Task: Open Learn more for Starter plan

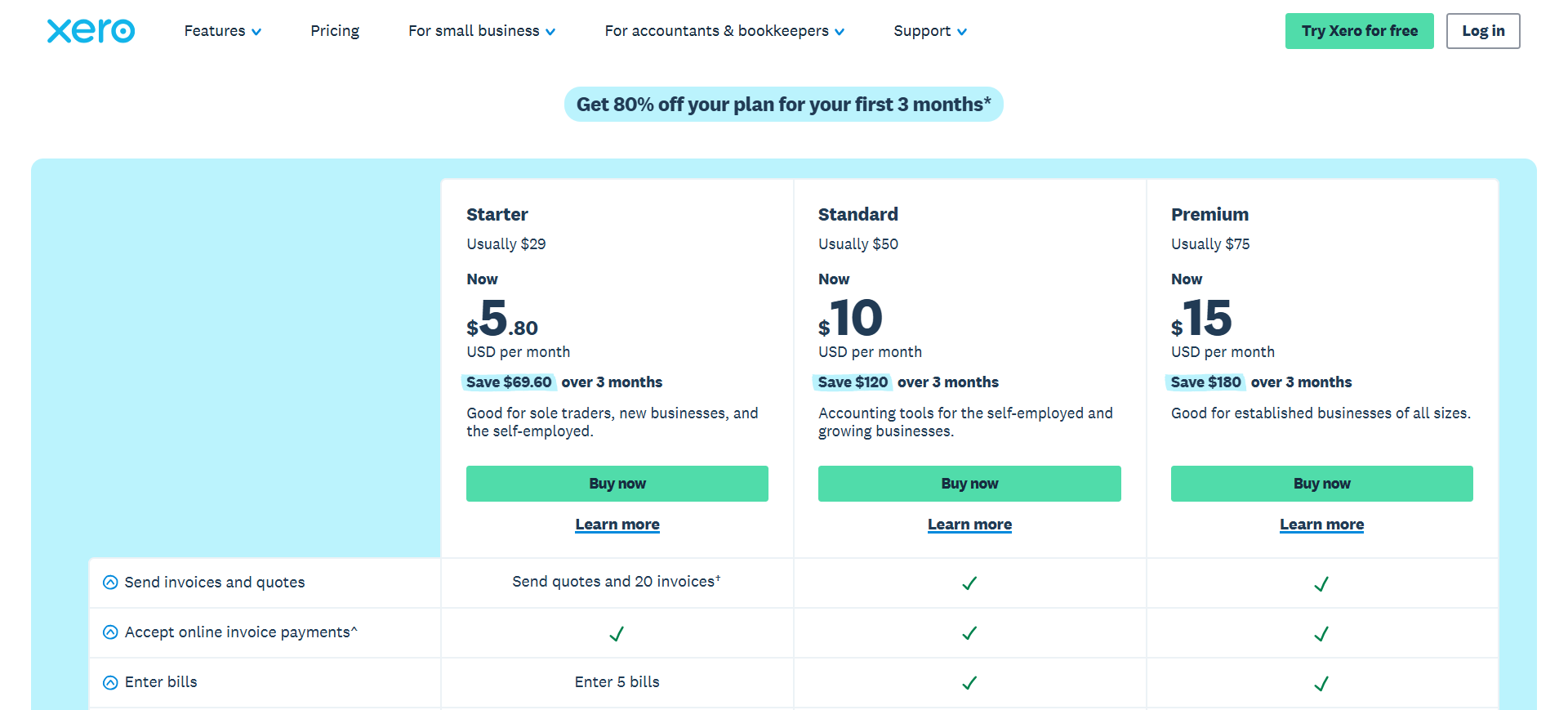Action: (x=617, y=525)
